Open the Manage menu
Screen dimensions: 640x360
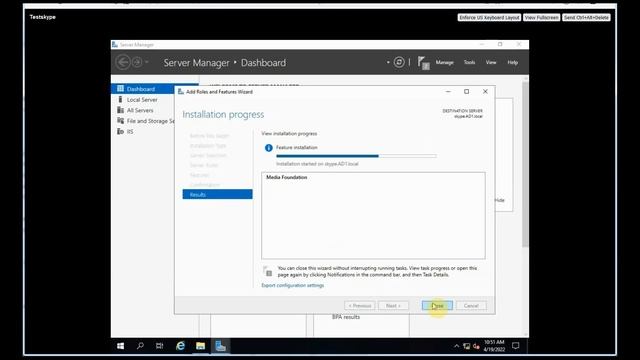pyautogui.click(x=444, y=62)
